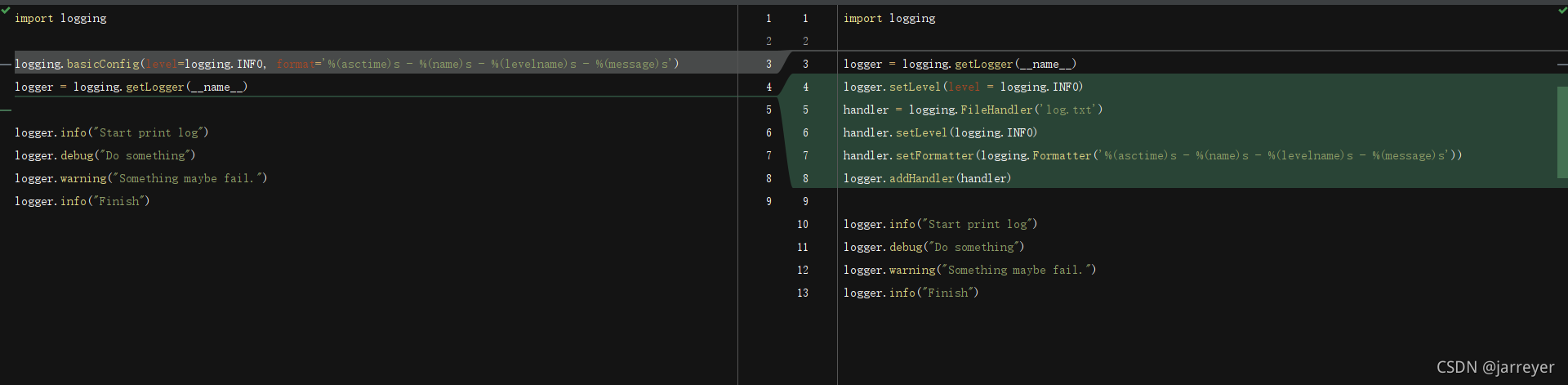Click the green change marker in the right stripe
The width and height of the screenshot is (1568, 385).
1563,132
